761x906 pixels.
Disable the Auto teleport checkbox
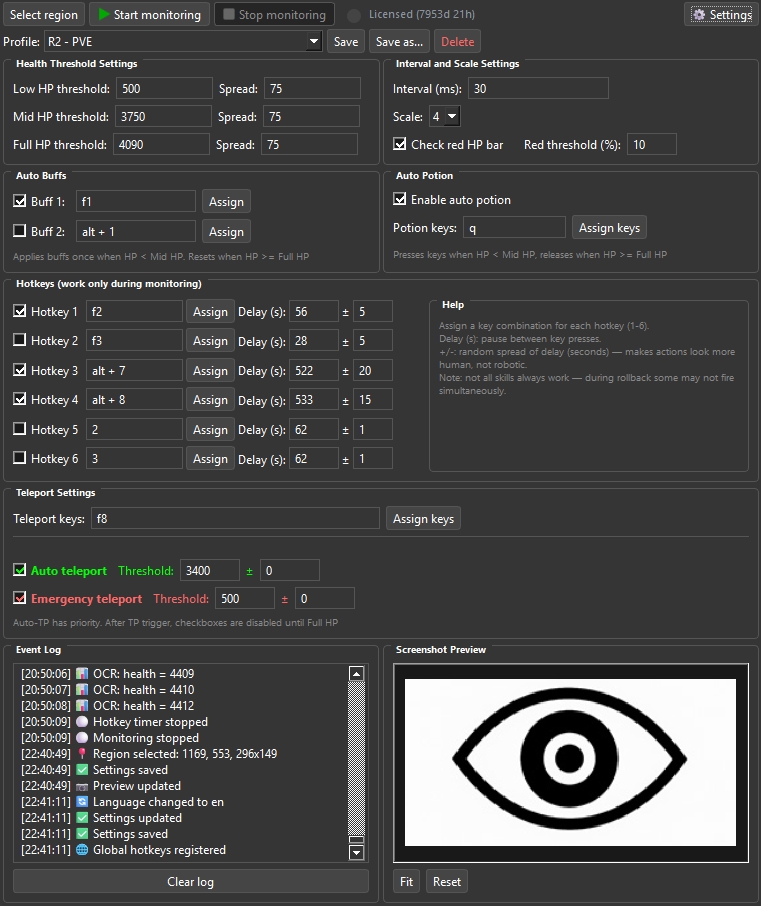(x=20, y=570)
